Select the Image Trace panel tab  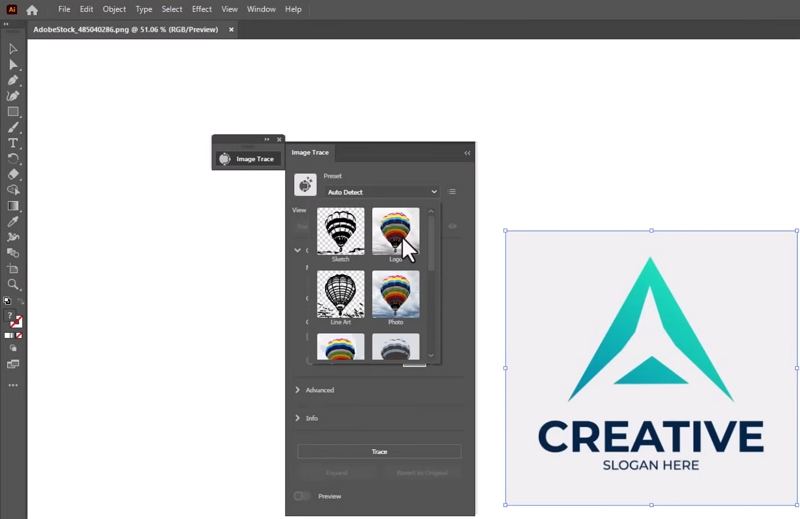pyautogui.click(x=310, y=152)
